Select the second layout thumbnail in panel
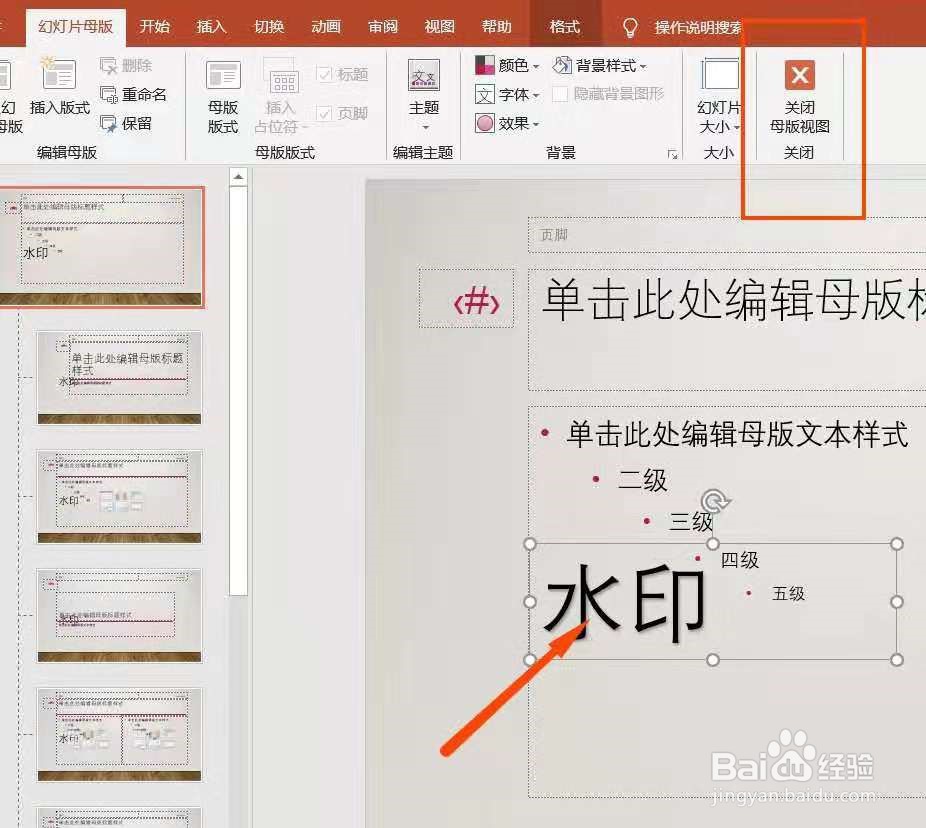The height and width of the screenshot is (828, 926). [x=119, y=377]
